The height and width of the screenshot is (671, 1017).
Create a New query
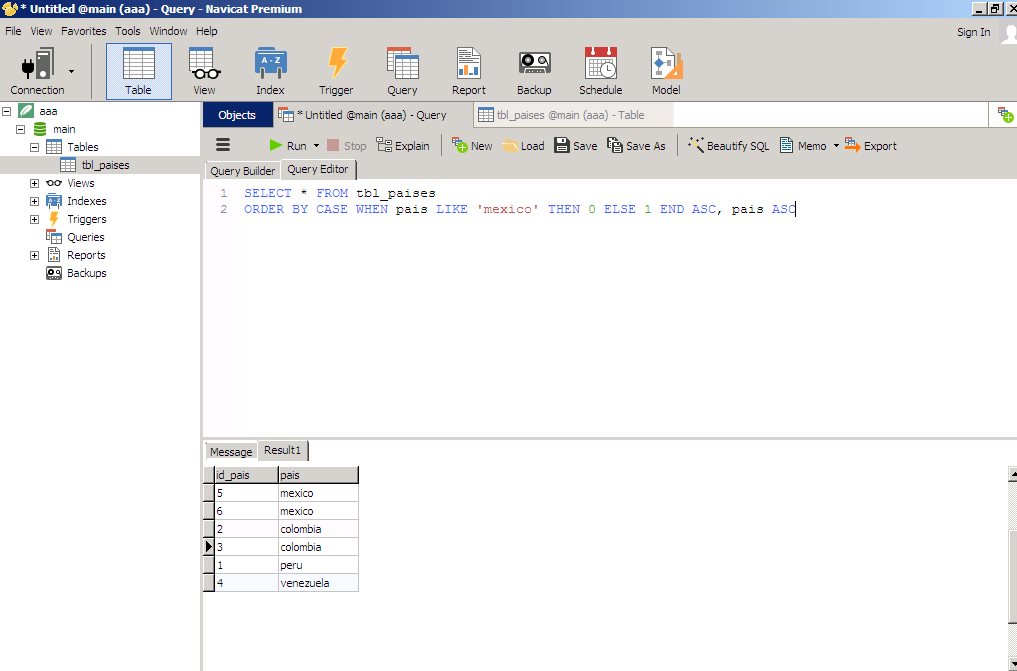click(472, 146)
